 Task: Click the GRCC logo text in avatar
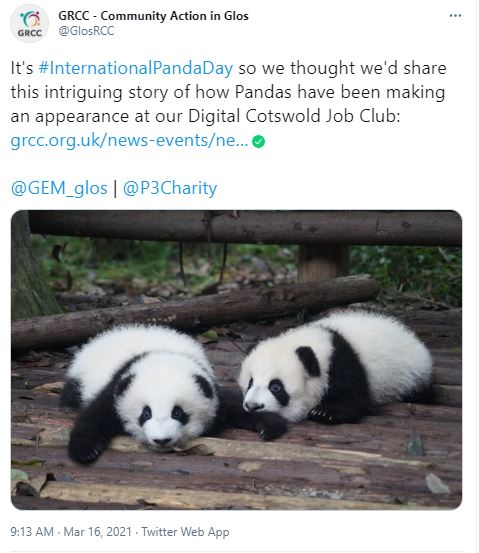pos(30,33)
